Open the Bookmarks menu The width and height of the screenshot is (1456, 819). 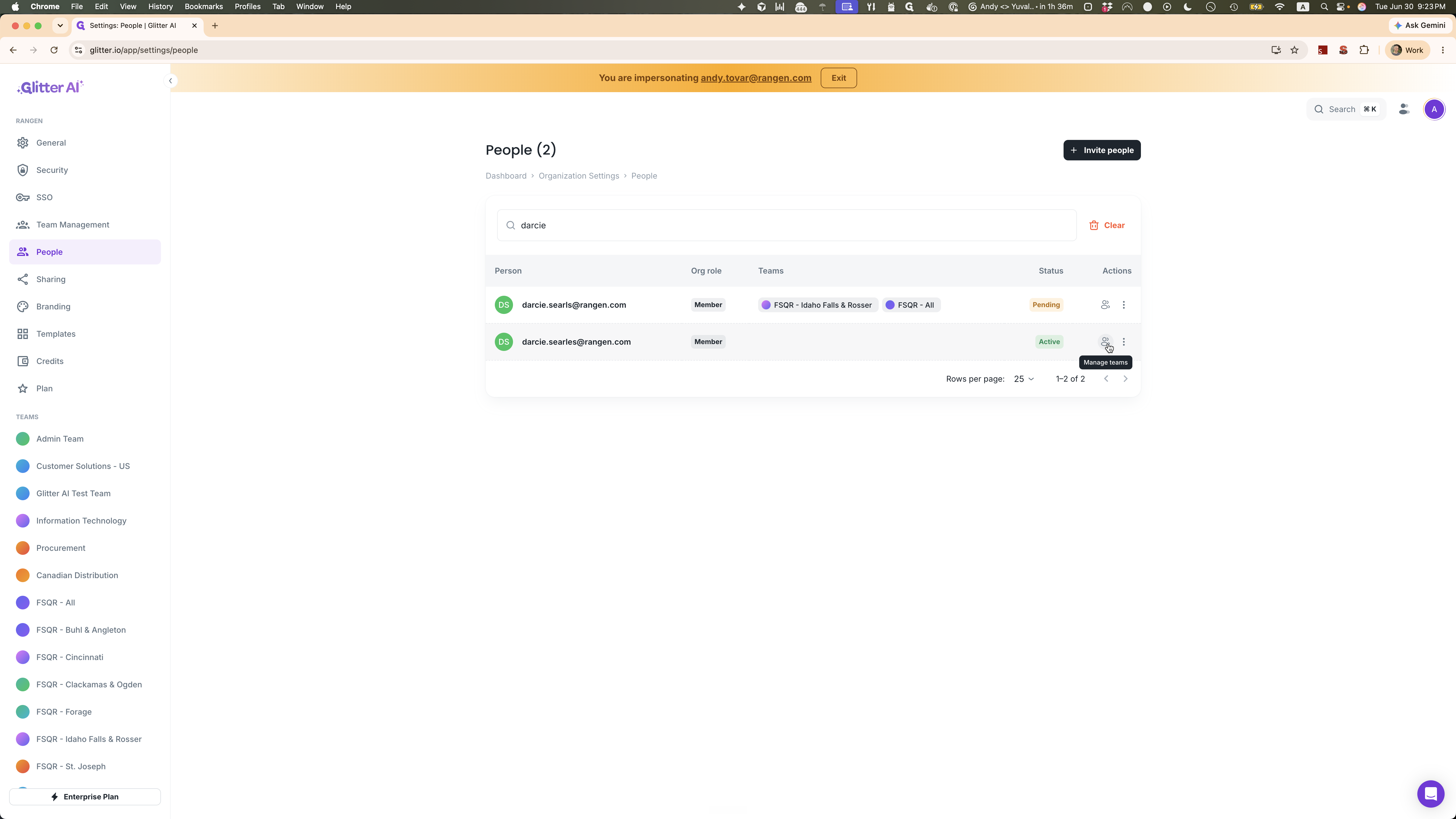pyautogui.click(x=204, y=7)
